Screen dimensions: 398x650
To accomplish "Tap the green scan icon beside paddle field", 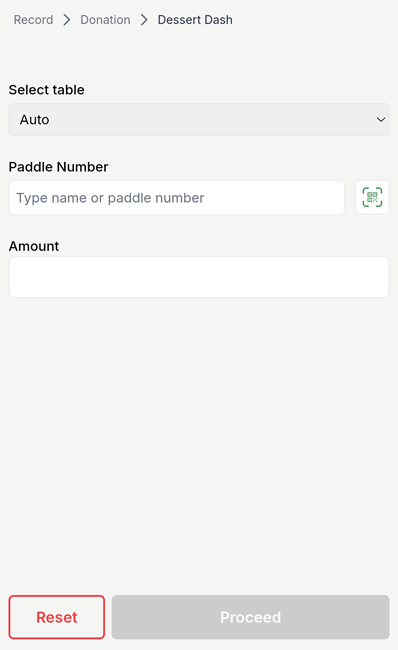I will 372,197.
